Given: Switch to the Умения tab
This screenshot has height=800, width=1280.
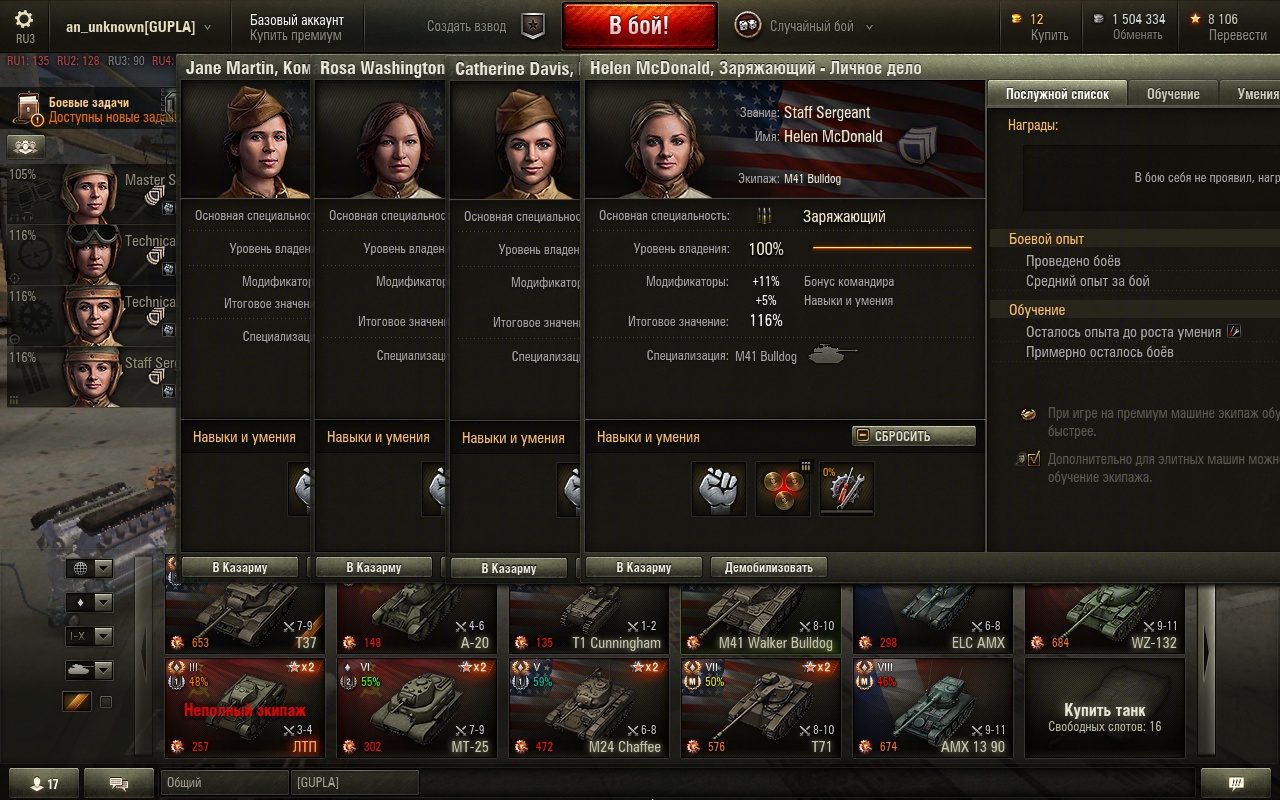Looking at the screenshot, I should coord(1251,94).
